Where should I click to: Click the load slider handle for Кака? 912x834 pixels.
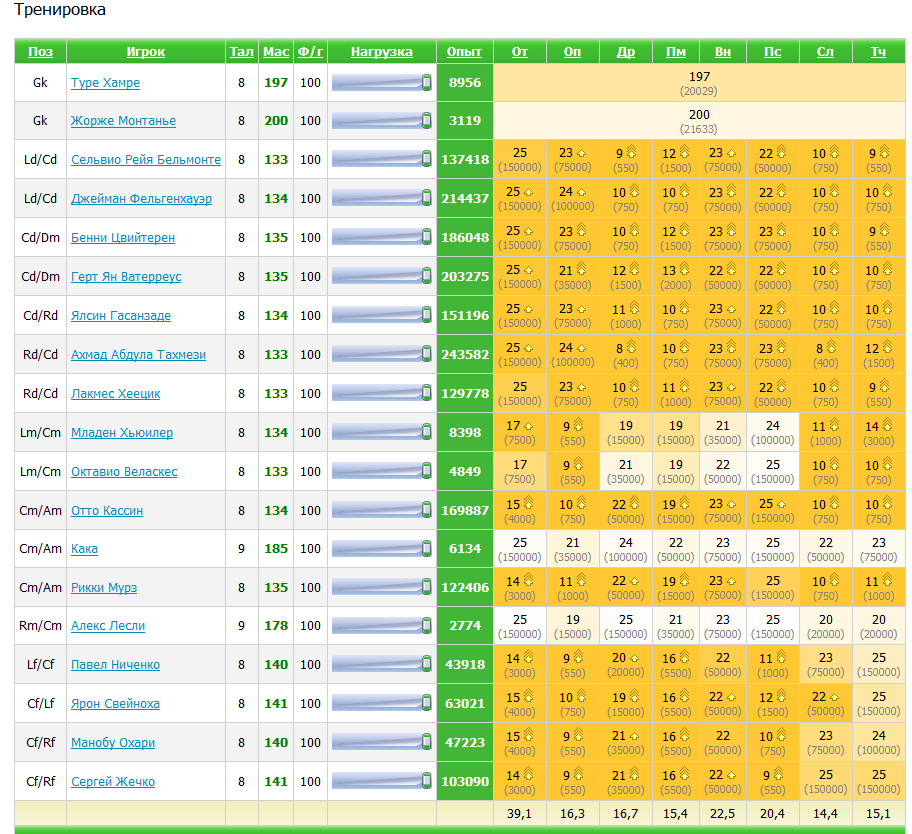coord(426,549)
